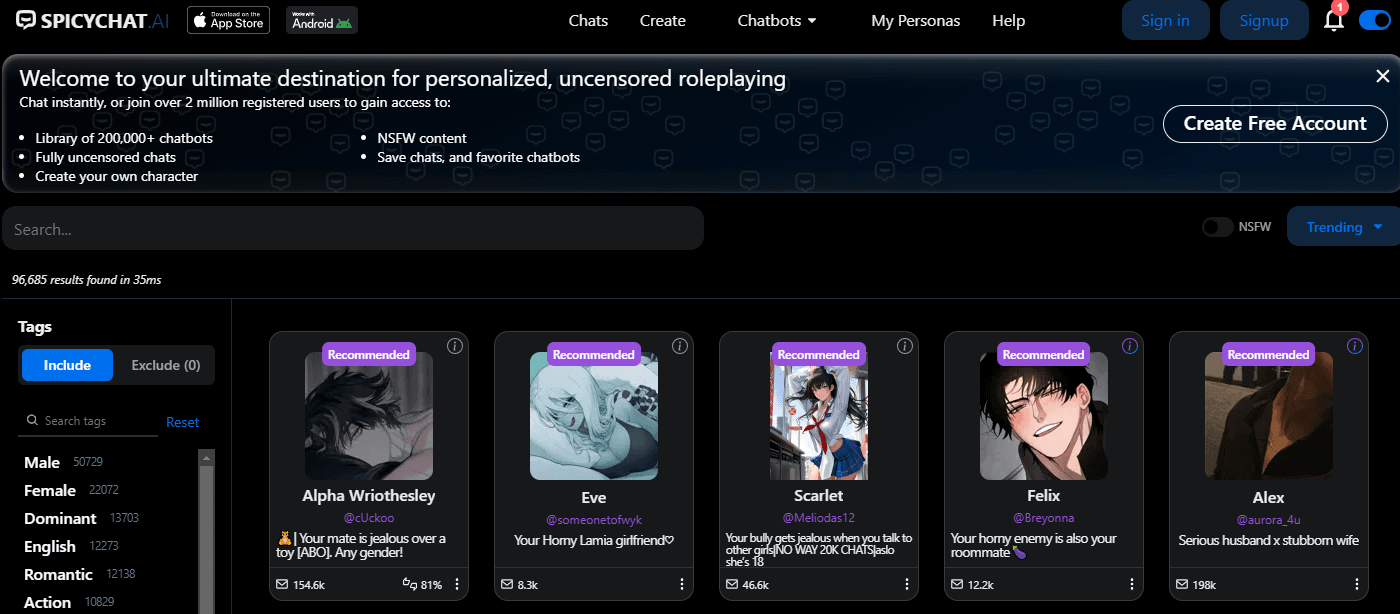The height and width of the screenshot is (614, 1400).
Task: Click the App Store download badge
Action: click(228, 20)
